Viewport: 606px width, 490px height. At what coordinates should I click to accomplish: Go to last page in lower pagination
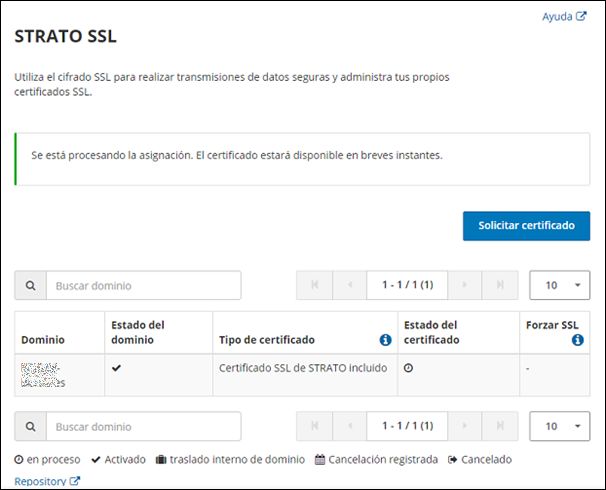tap(500, 426)
